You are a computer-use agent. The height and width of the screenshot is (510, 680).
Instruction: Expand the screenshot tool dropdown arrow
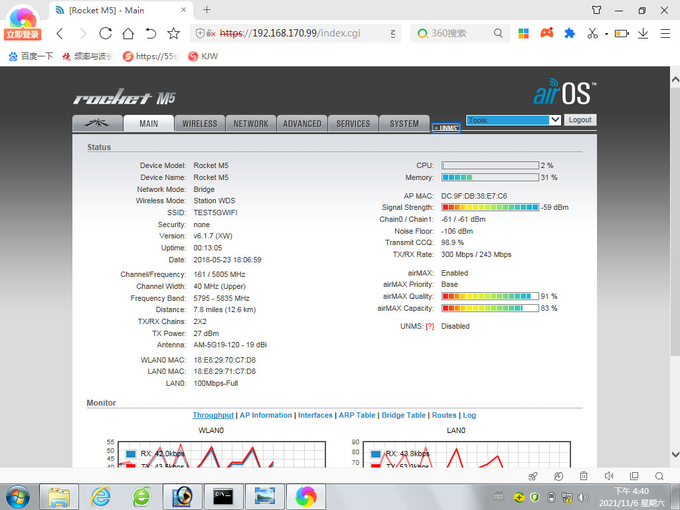pos(606,33)
